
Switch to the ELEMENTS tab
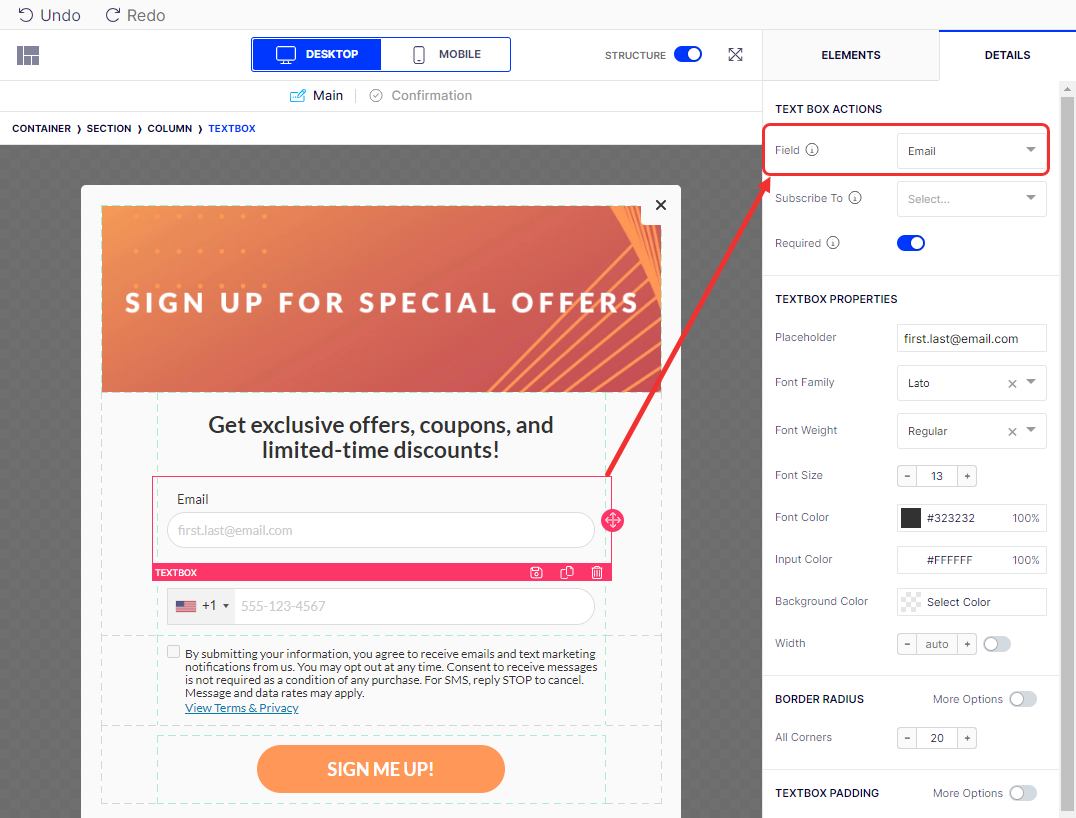click(850, 55)
